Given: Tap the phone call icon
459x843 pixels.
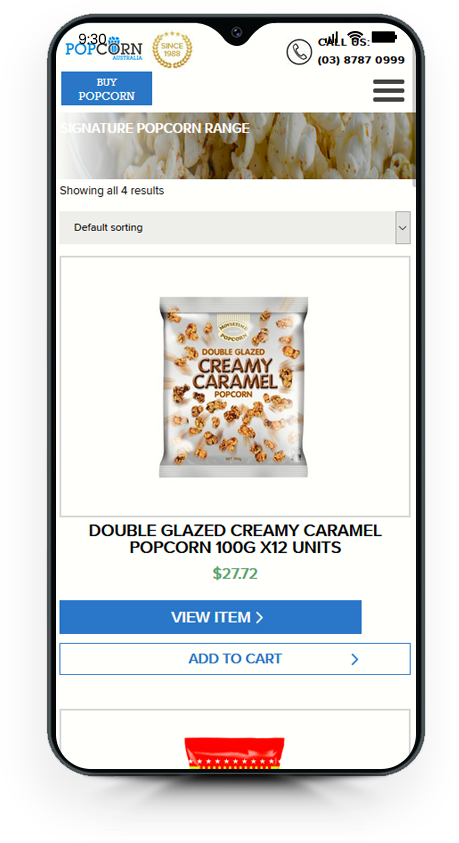Looking at the screenshot, I should (x=299, y=52).
